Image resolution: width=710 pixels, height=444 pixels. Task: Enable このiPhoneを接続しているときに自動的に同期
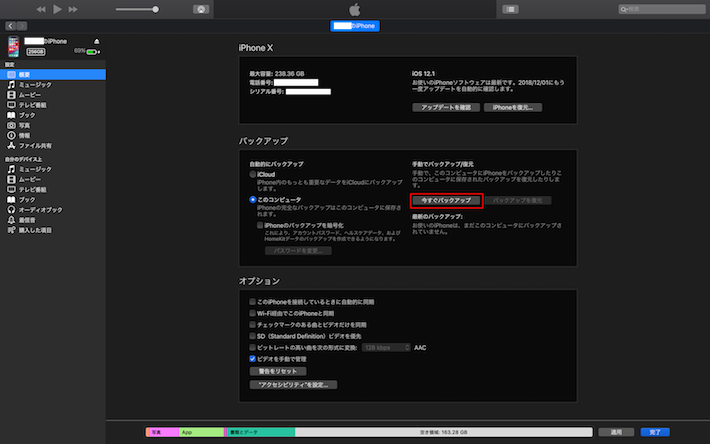(252, 301)
